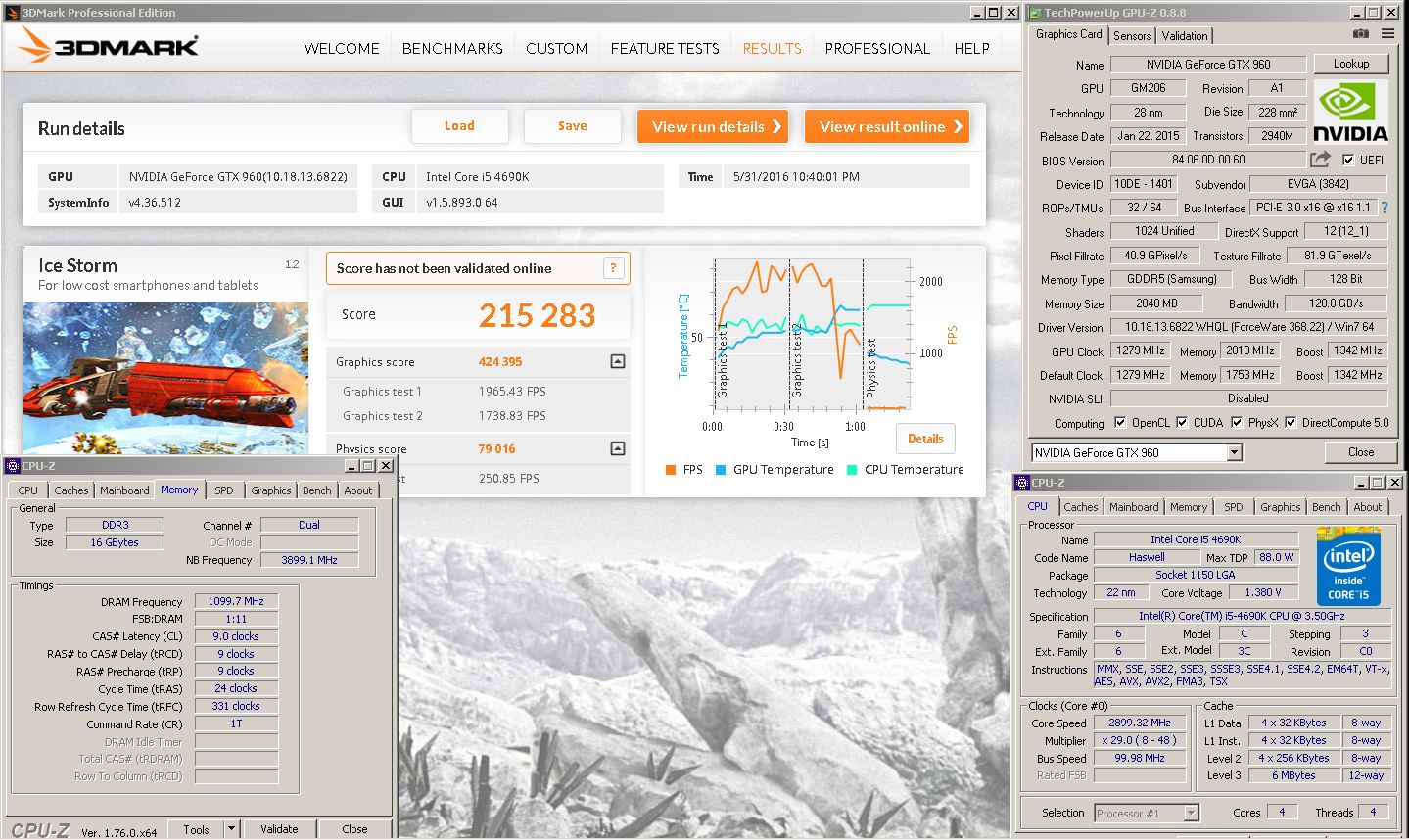The image size is (1409, 840).
Task: Click the Close button in CPU-Z Memory window
Action: coord(354,829)
